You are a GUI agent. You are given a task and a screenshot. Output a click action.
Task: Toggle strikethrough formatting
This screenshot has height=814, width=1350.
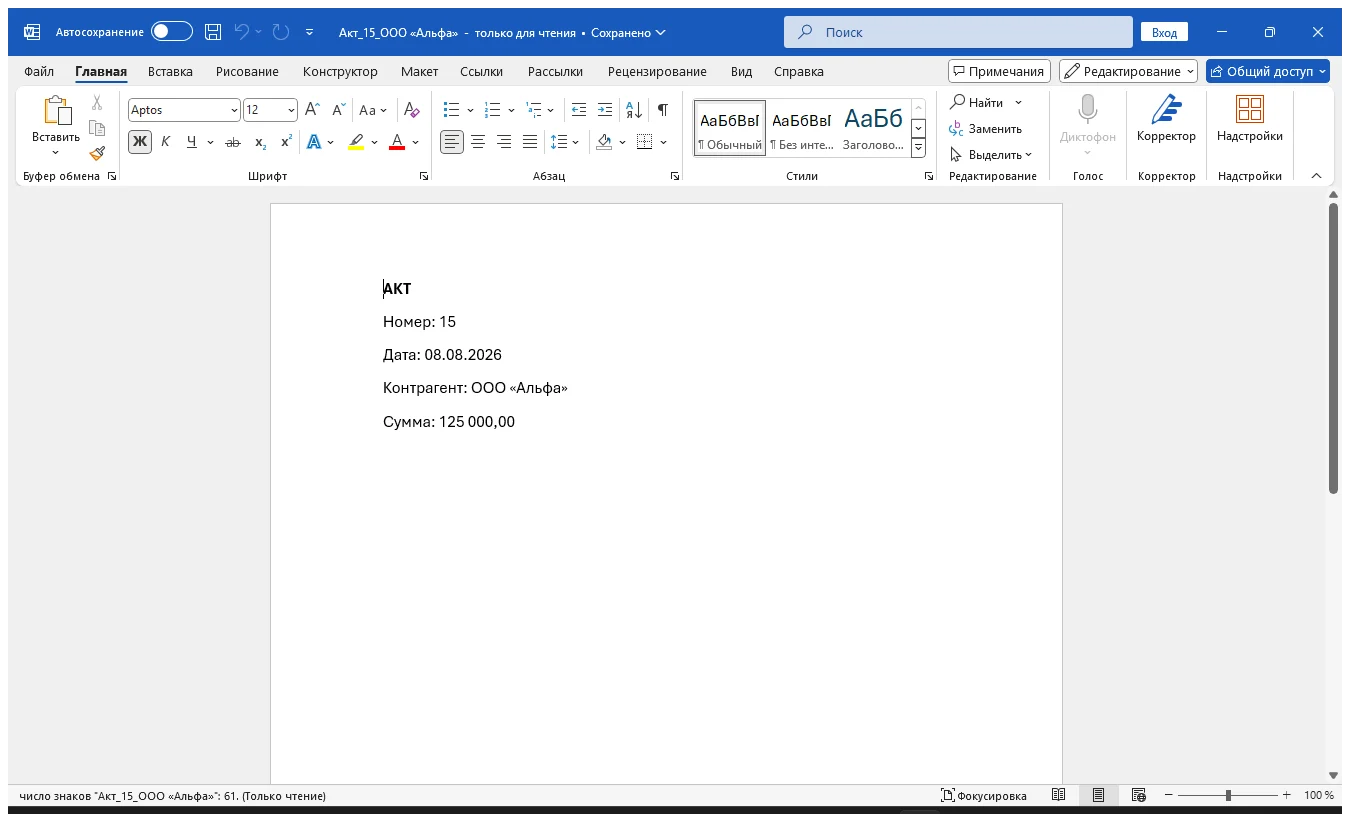233,142
